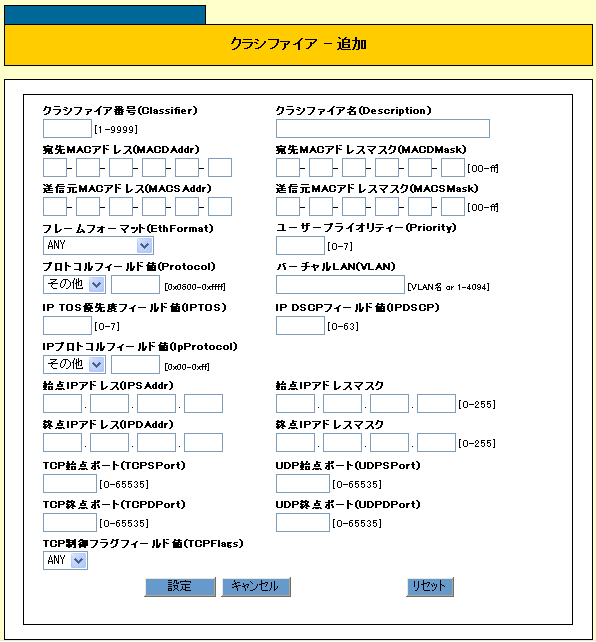Open the EthFormat ANY dropdown
The image size is (596, 642).
pyautogui.click(x=98, y=246)
